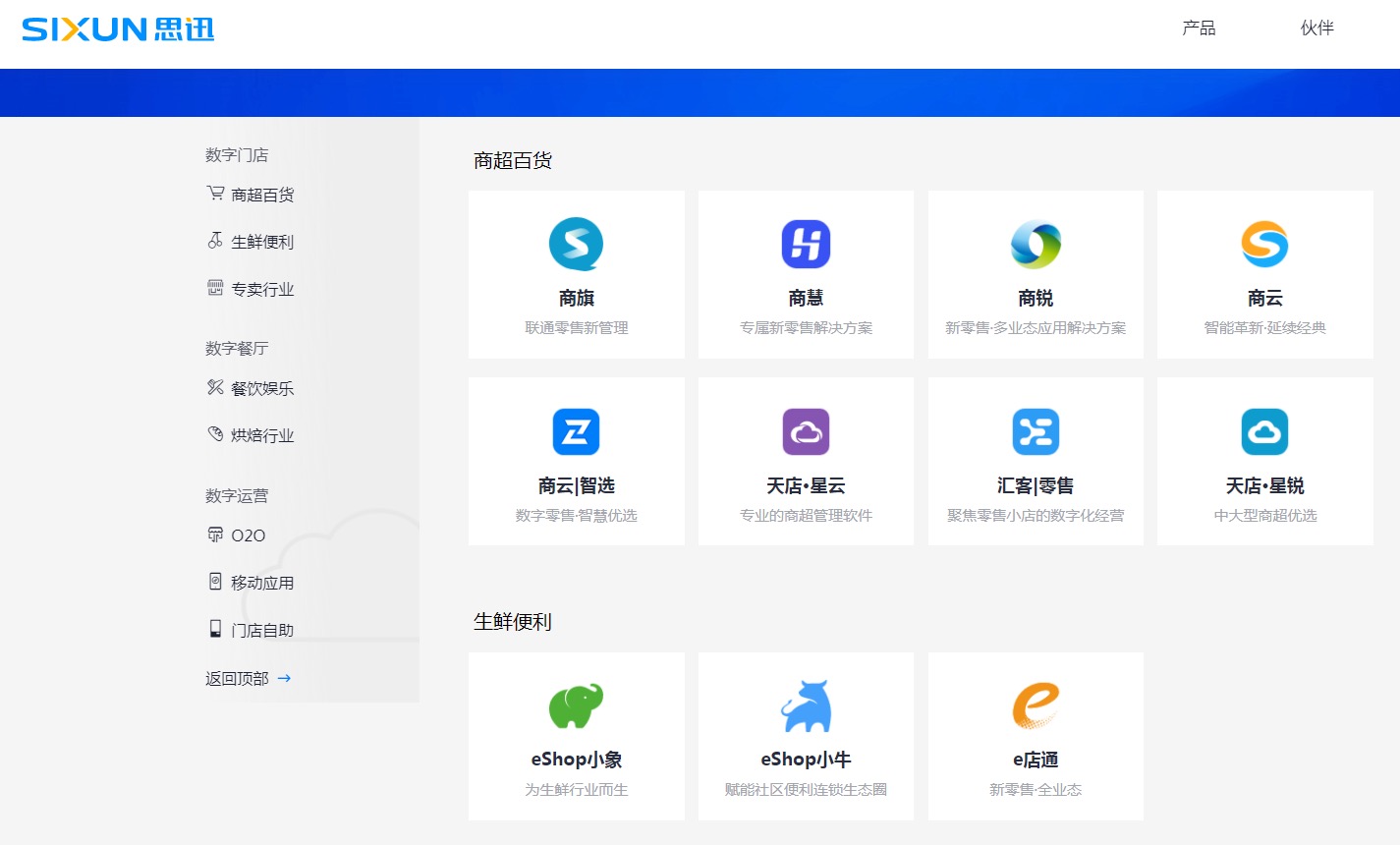Viewport: 1400px width, 845px height.
Task: Open 门店自助 sidebar entry
Action: [x=262, y=630]
